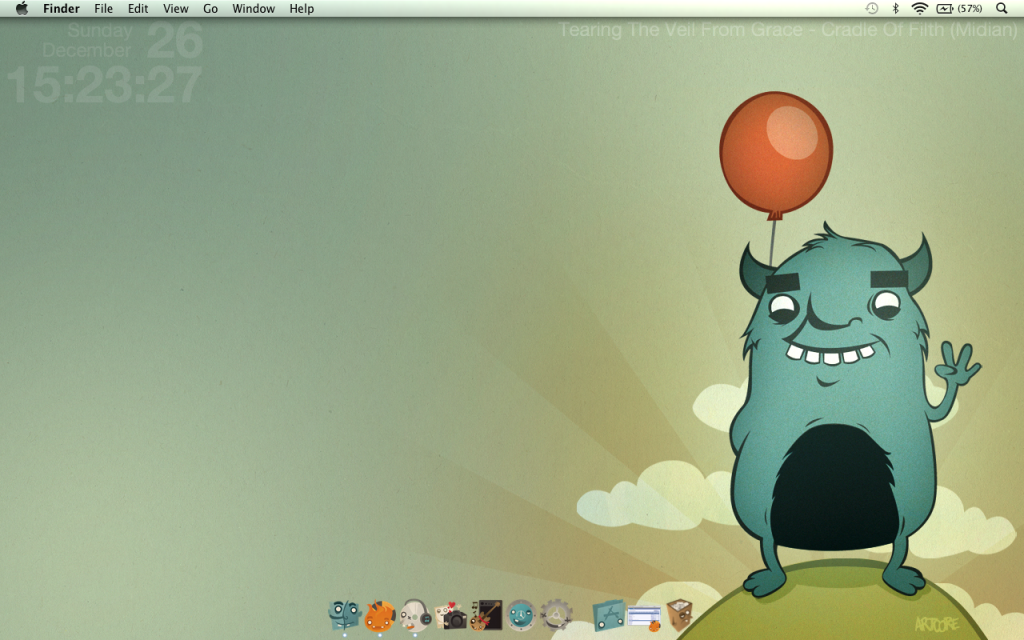Open the teal clock porthole dock icon

520,615
